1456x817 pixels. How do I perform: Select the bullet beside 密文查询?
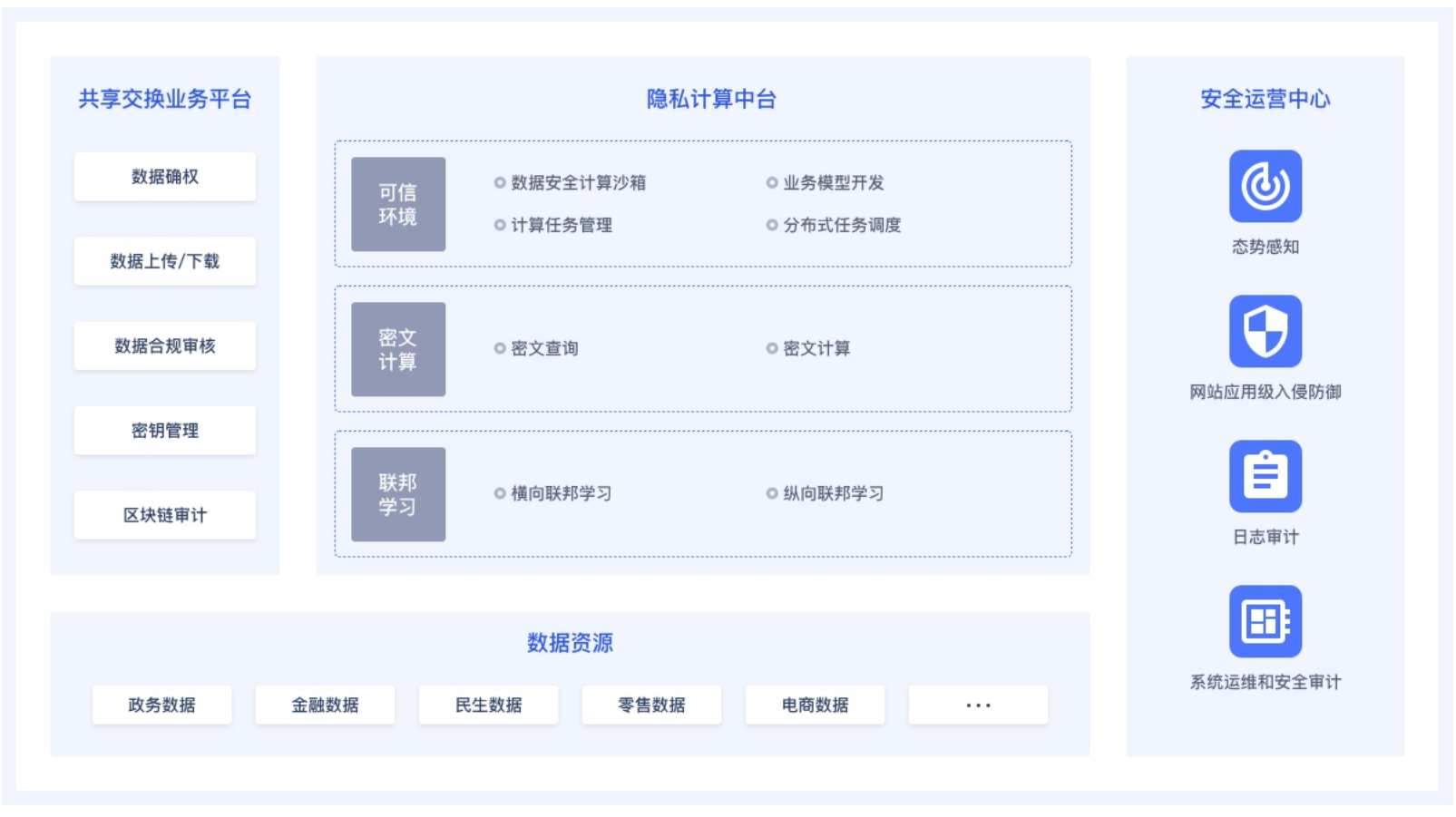click(x=500, y=348)
